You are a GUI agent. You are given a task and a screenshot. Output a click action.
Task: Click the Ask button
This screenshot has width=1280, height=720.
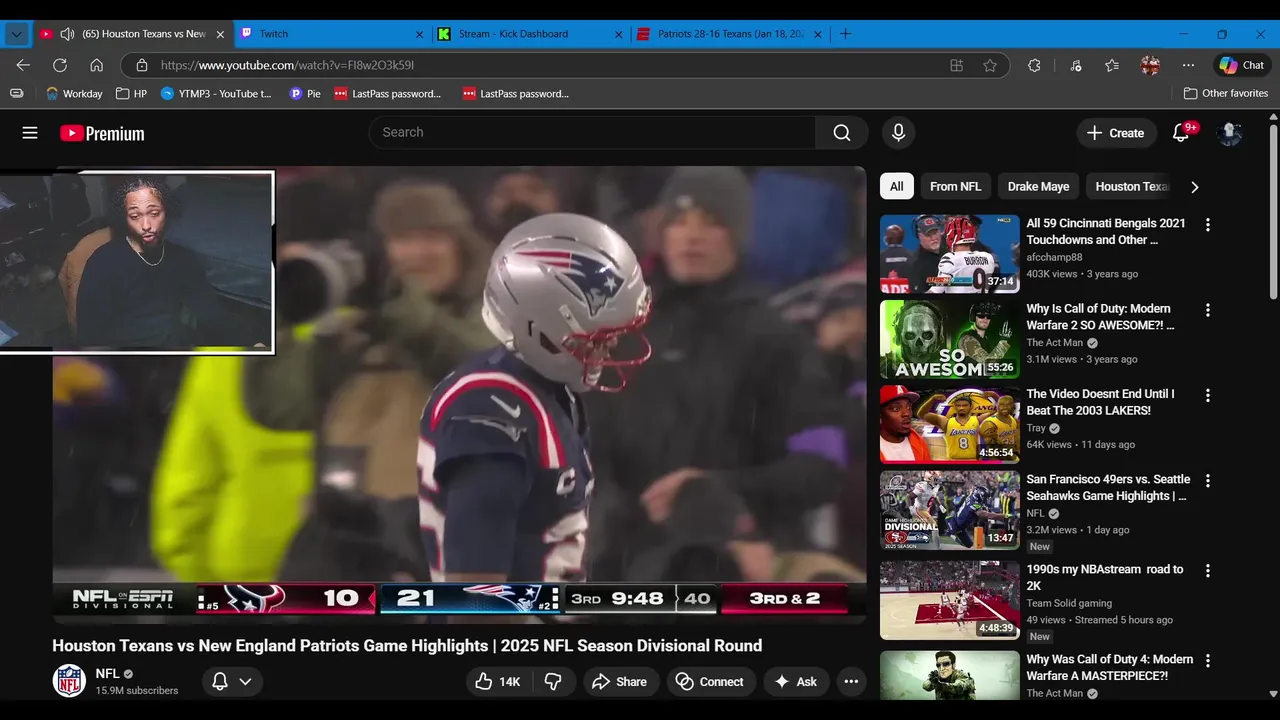[x=795, y=682]
